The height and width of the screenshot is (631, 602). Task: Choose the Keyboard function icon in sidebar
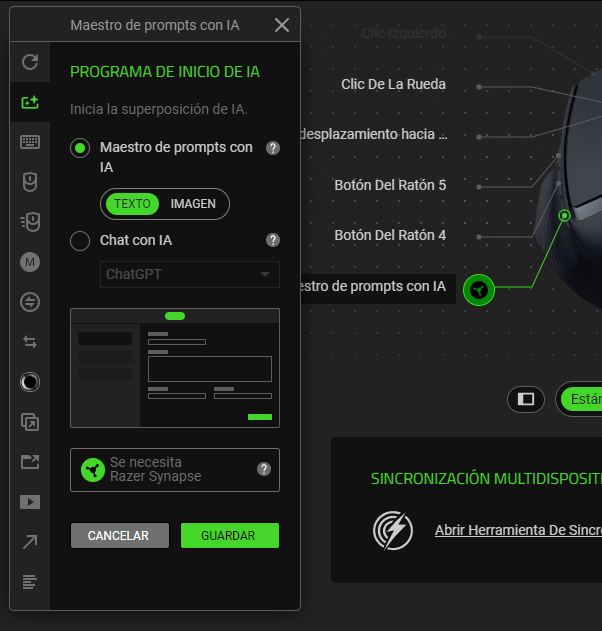(30, 142)
